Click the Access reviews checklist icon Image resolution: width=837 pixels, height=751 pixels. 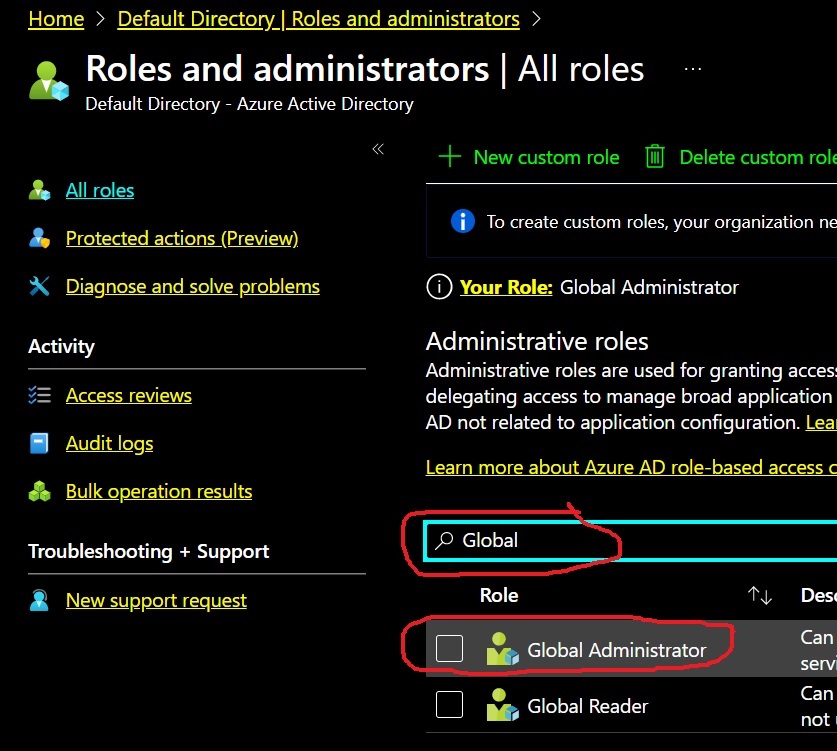coord(40,395)
